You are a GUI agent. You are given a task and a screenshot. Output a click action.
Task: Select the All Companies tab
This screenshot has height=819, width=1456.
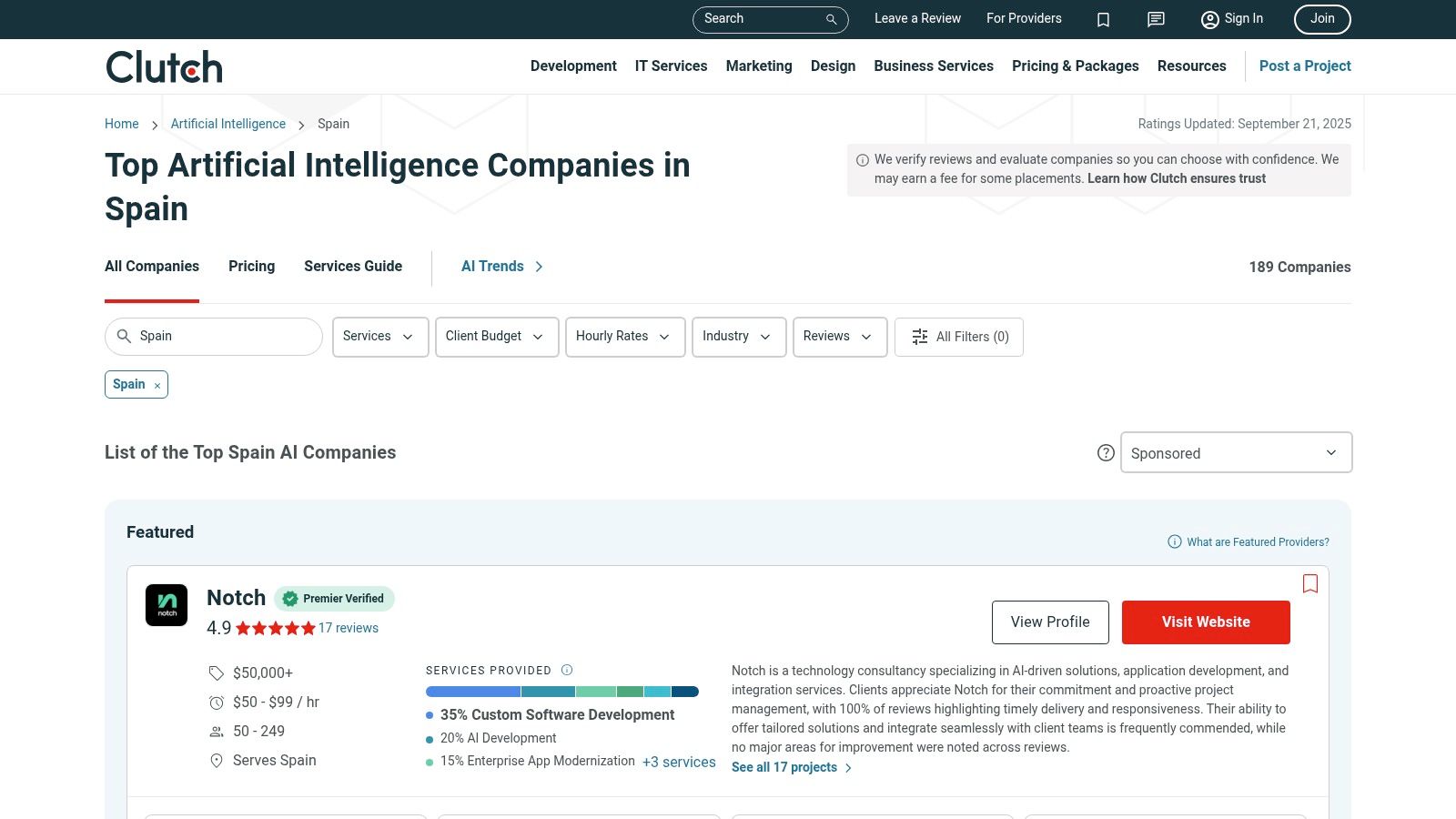pyautogui.click(x=152, y=266)
